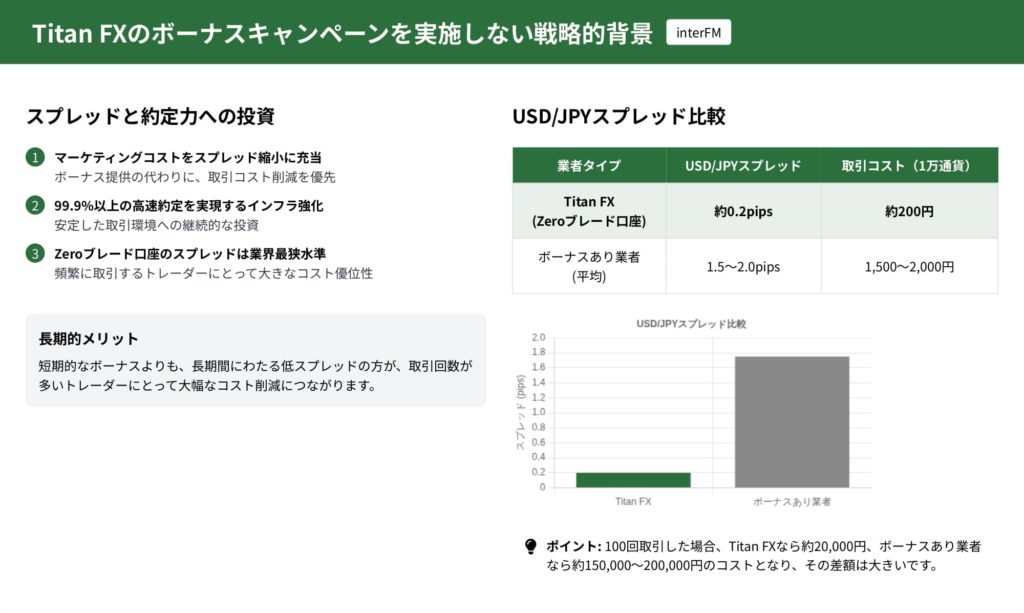Click the gray ボーナスあり業者 chart bar
The height and width of the screenshot is (613, 1024).
[x=792, y=422]
